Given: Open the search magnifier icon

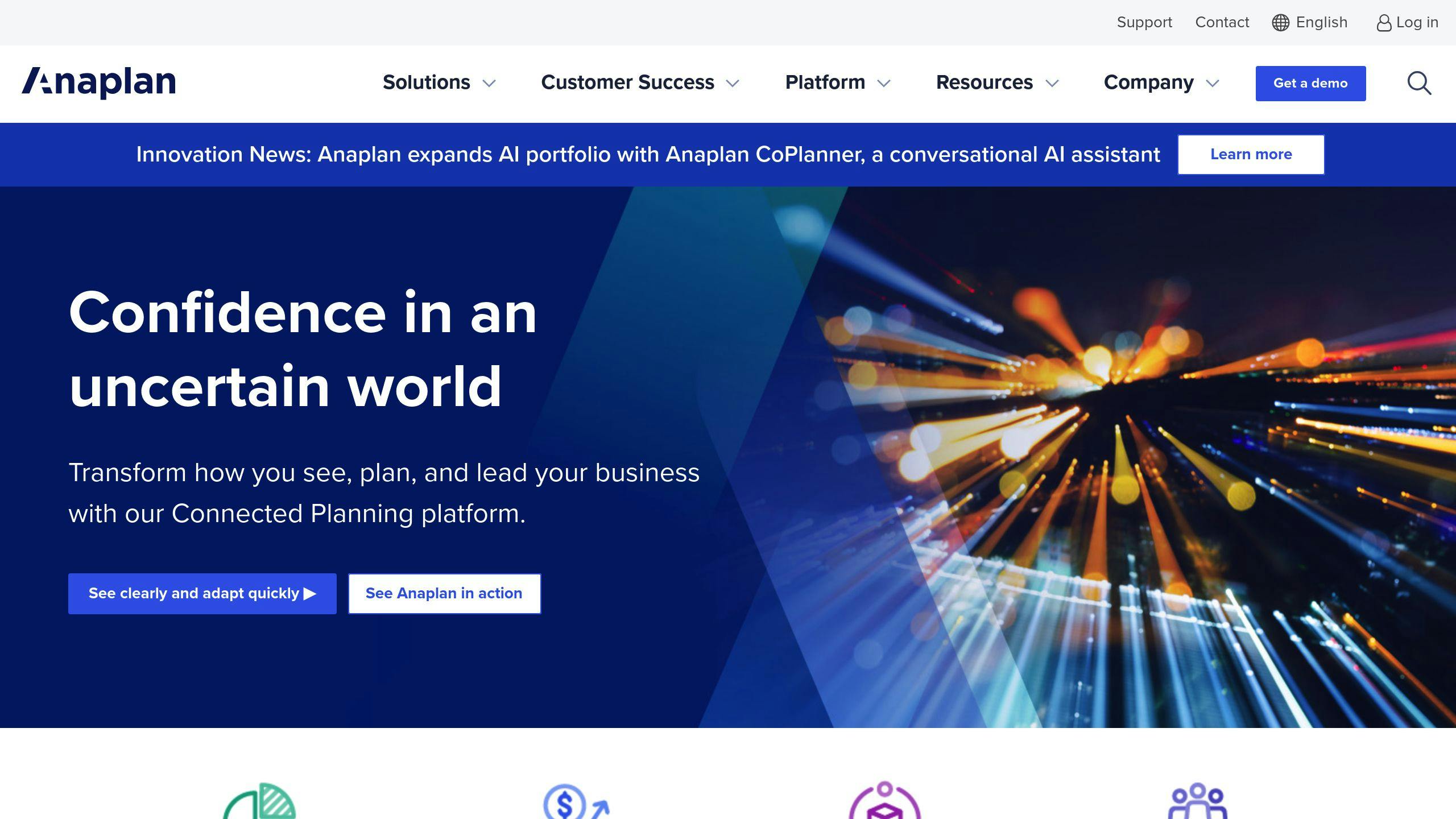Looking at the screenshot, I should 1419,83.
